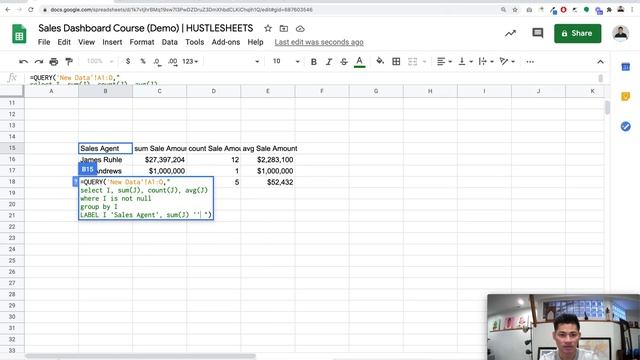Open text rotation dropdown
Viewport: 640px width, 360px height.
click(507, 61)
